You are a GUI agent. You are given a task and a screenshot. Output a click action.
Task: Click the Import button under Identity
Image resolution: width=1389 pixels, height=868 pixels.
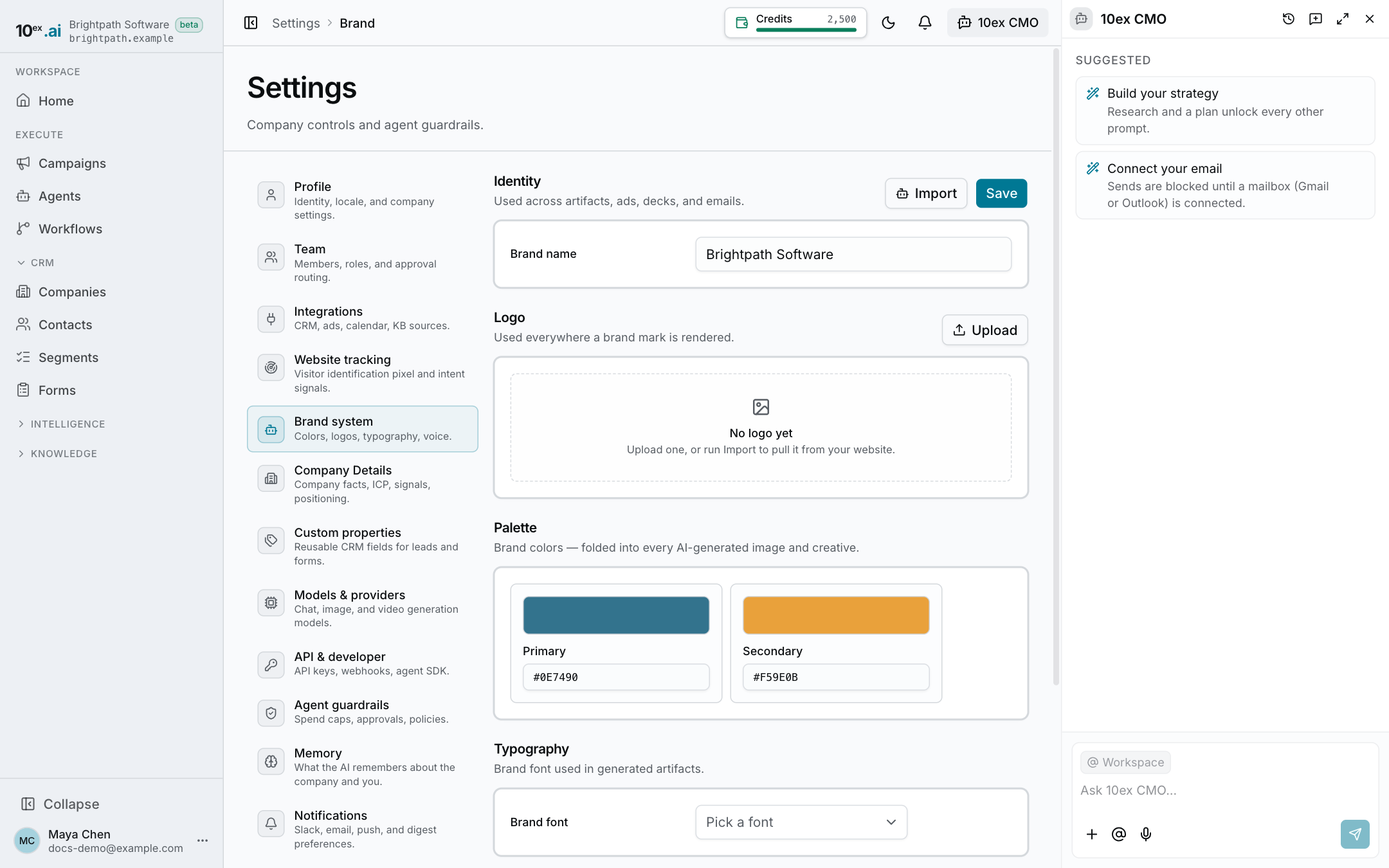(x=926, y=193)
